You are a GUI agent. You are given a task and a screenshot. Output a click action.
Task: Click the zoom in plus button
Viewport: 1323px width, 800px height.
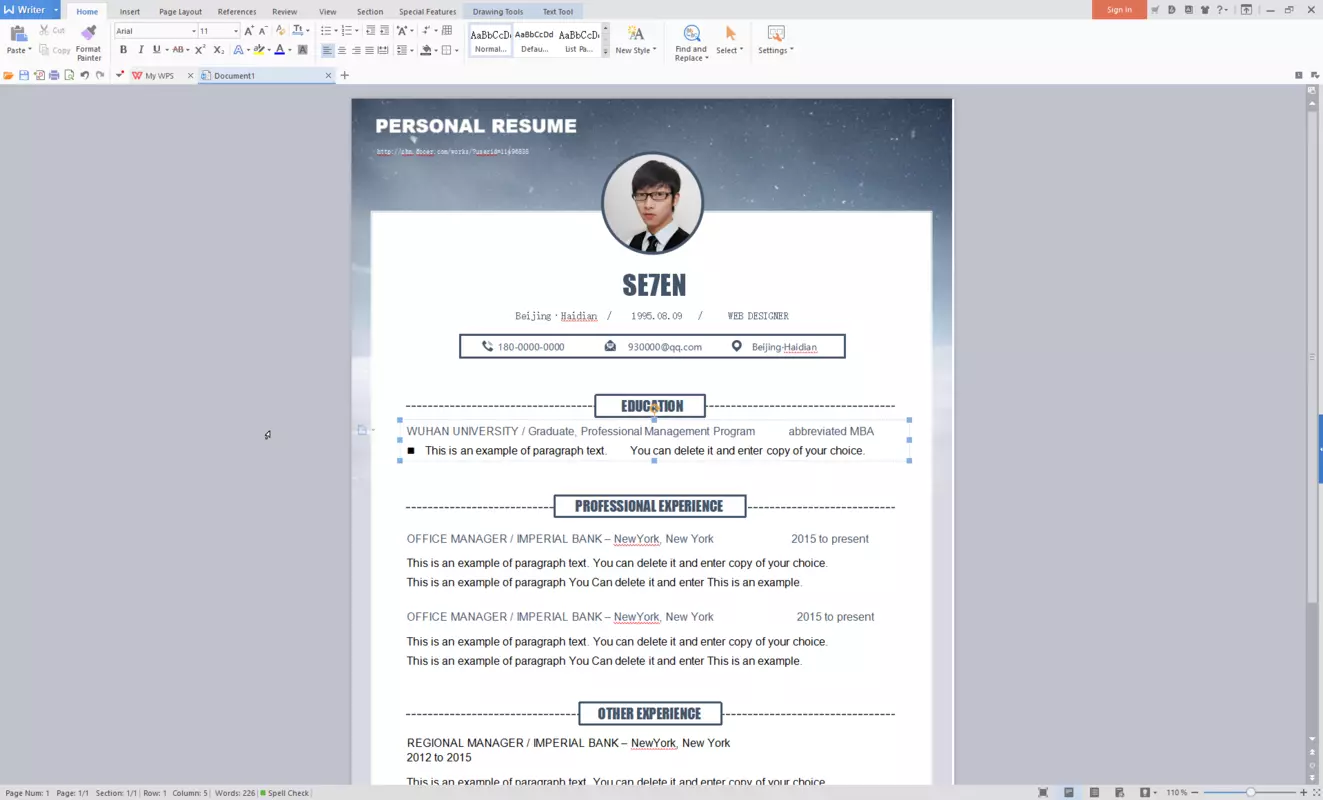point(1303,793)
